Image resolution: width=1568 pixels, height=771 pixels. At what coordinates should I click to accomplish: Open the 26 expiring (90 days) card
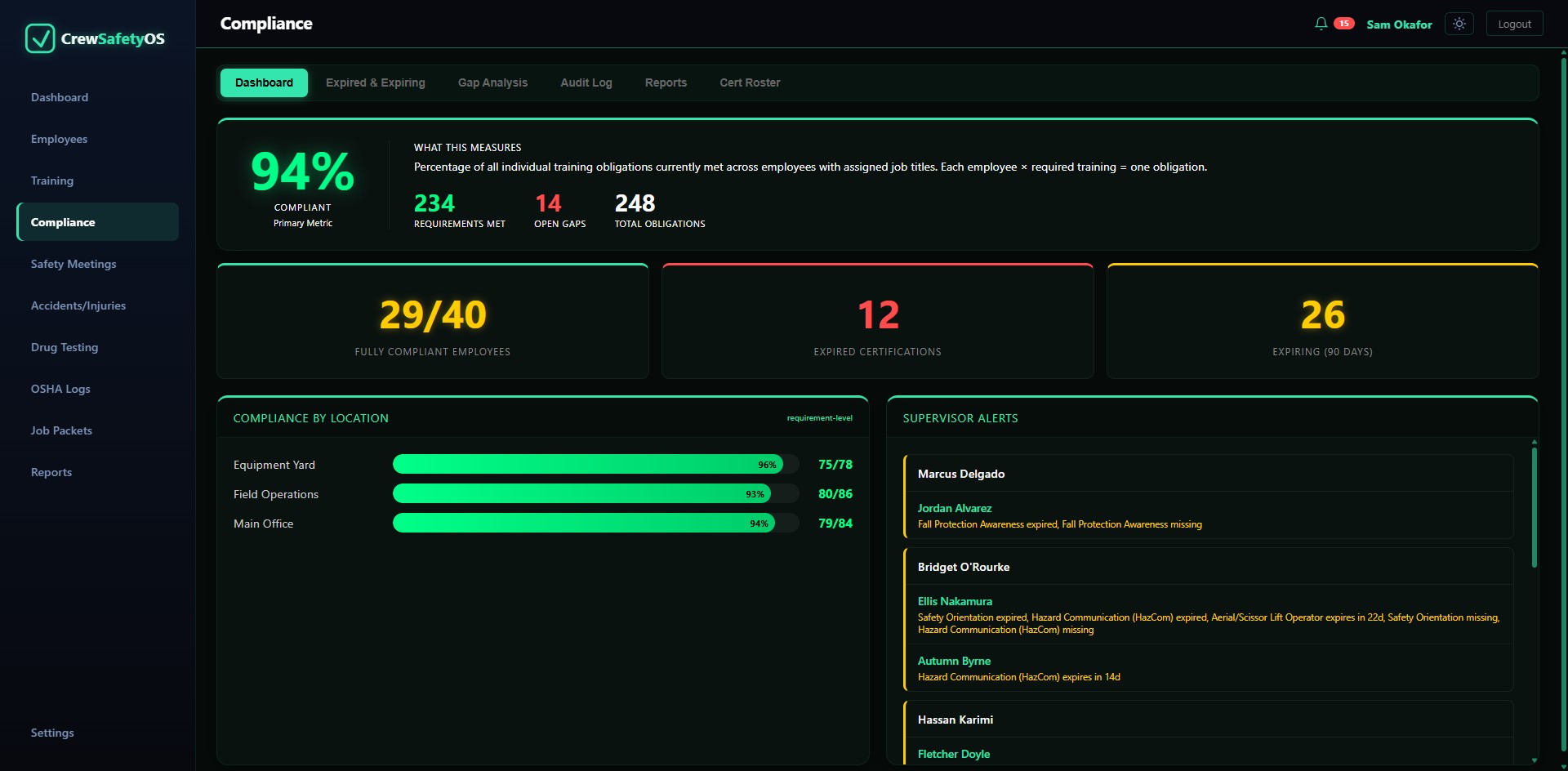tap(1323, 321)
